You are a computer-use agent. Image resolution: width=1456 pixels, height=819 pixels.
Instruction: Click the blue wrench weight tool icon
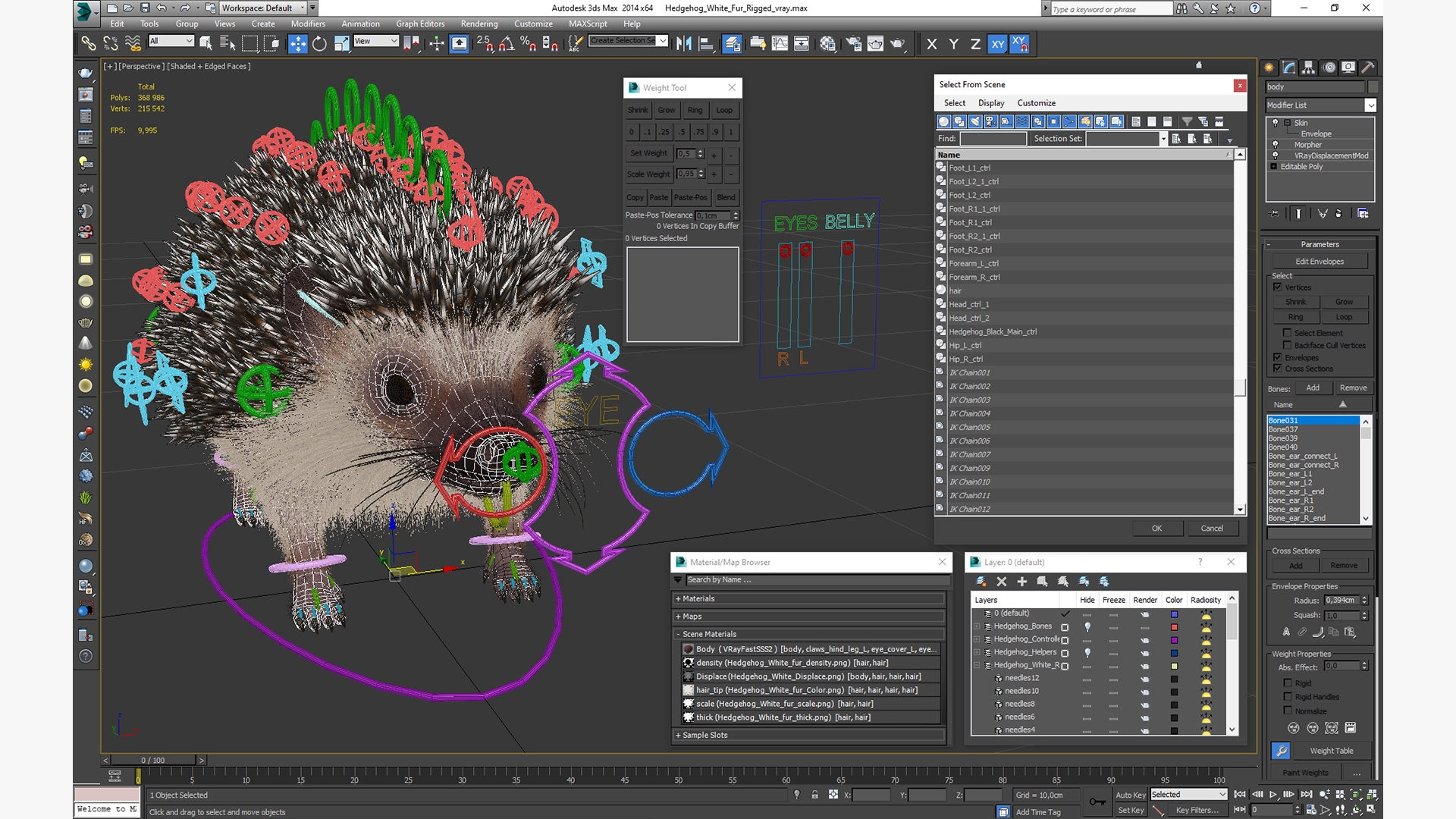pos(1281,751)
